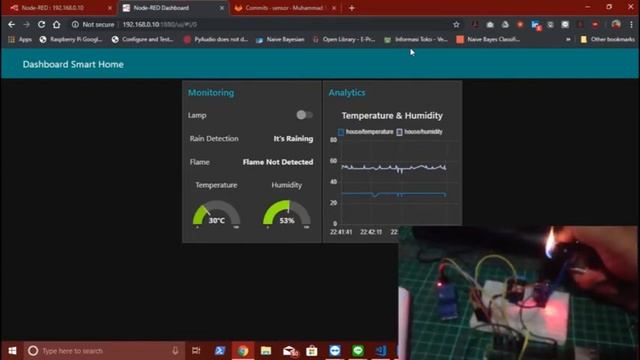
Task: Toggle house/temperature series in chart legend
Action: coord(366,132)
